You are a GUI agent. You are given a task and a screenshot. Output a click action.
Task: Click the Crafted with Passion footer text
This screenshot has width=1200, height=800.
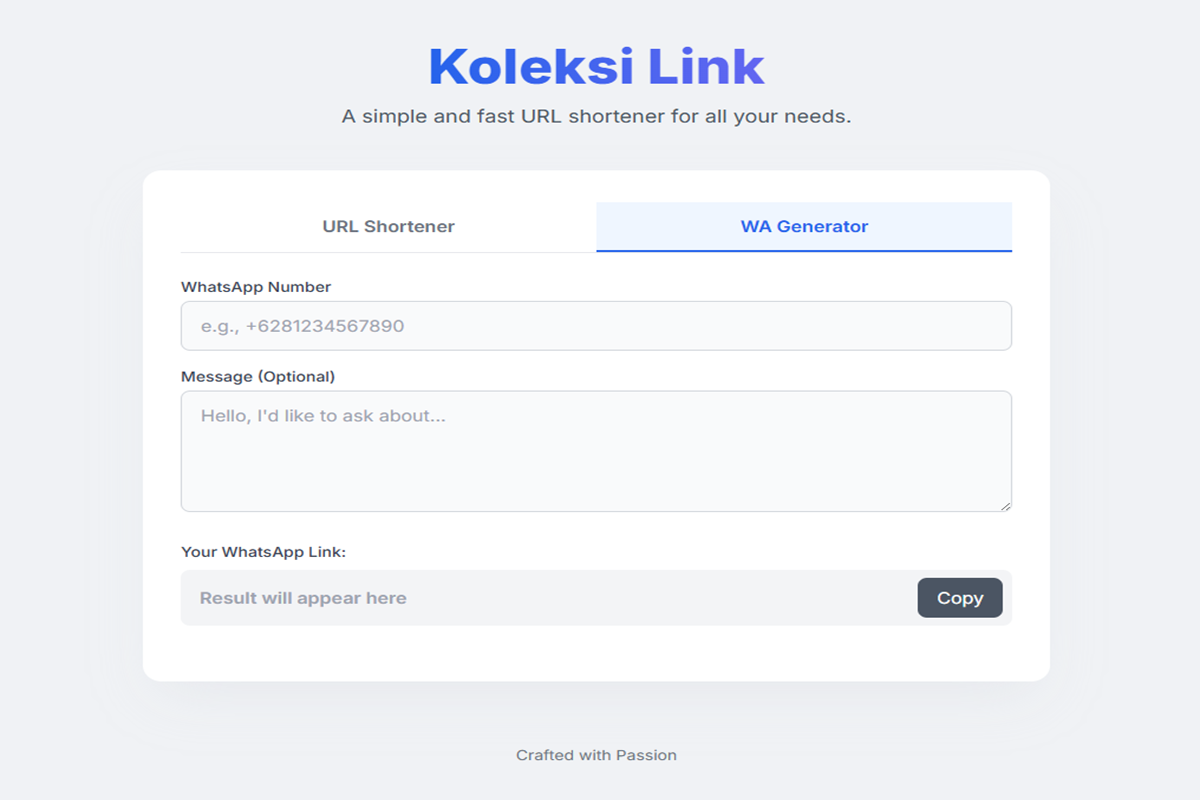pos(596,755)
